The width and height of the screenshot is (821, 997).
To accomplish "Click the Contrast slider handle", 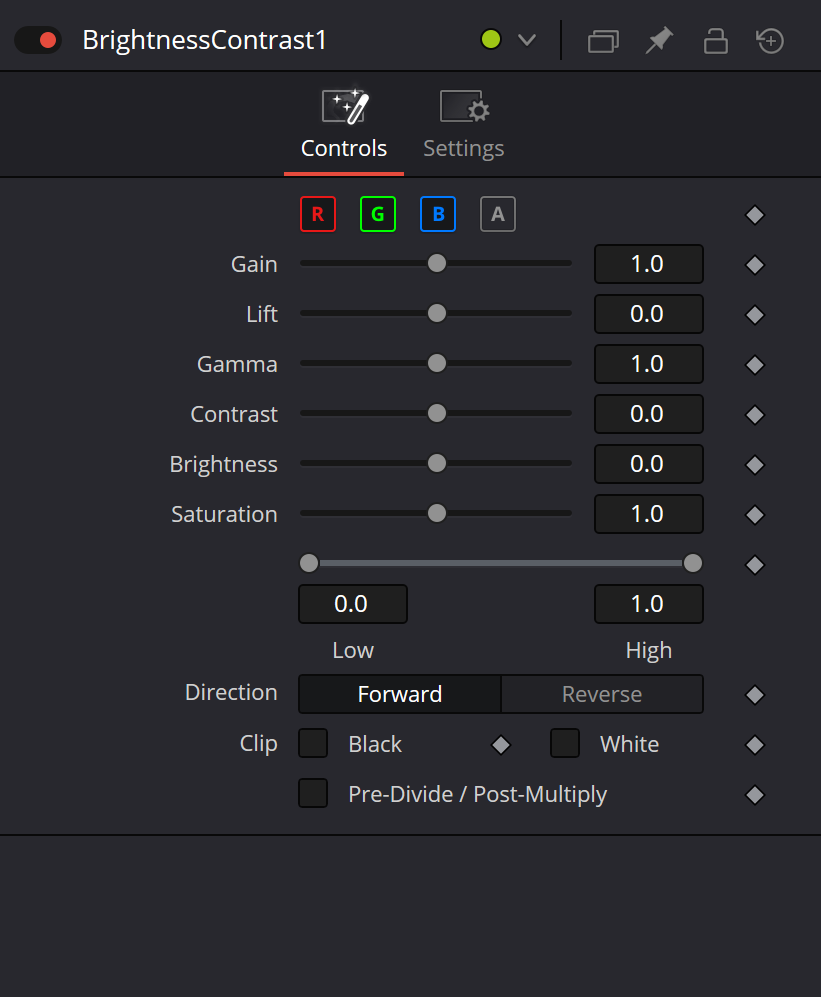I will pyautogui.click(x=437, y=413).
